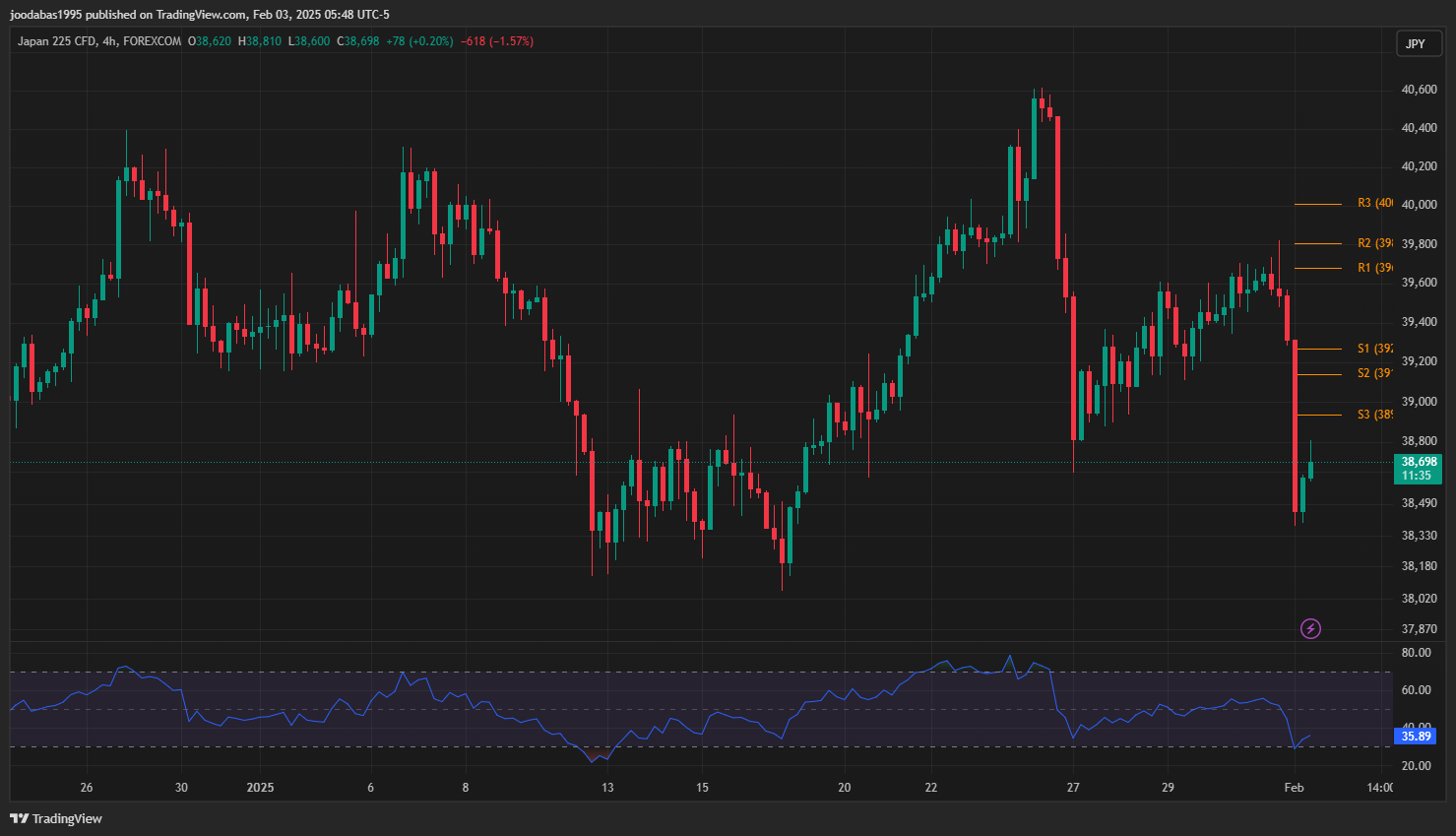This screenshot has width=1456, height=836.
Task: Click the blue 35.89 RSI value tag
Action: [x=1416, y=736]
